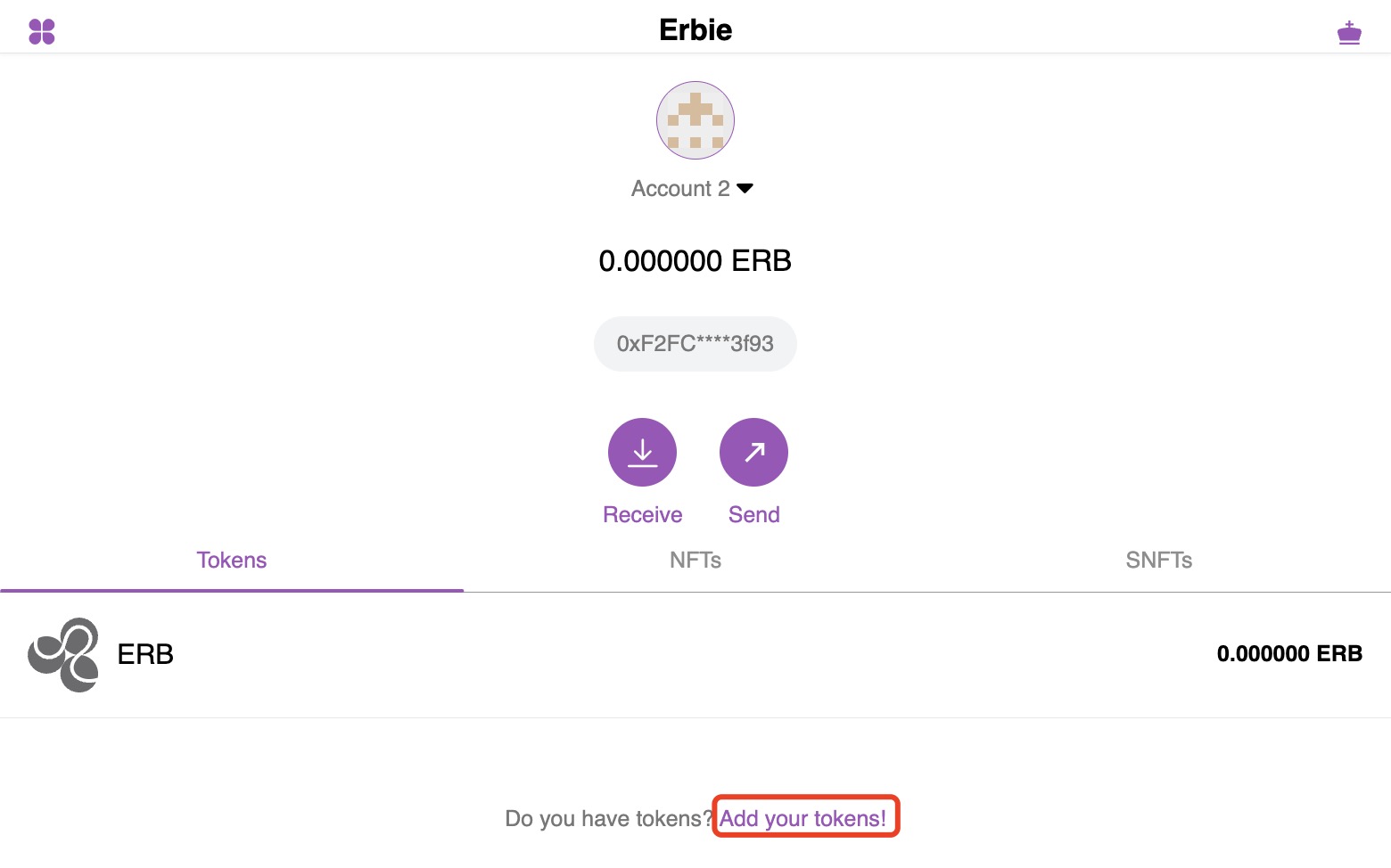Viewport: 1391px width, 868px height.
Task: Click the pixelated account avatar
Action: coord(695,120)
